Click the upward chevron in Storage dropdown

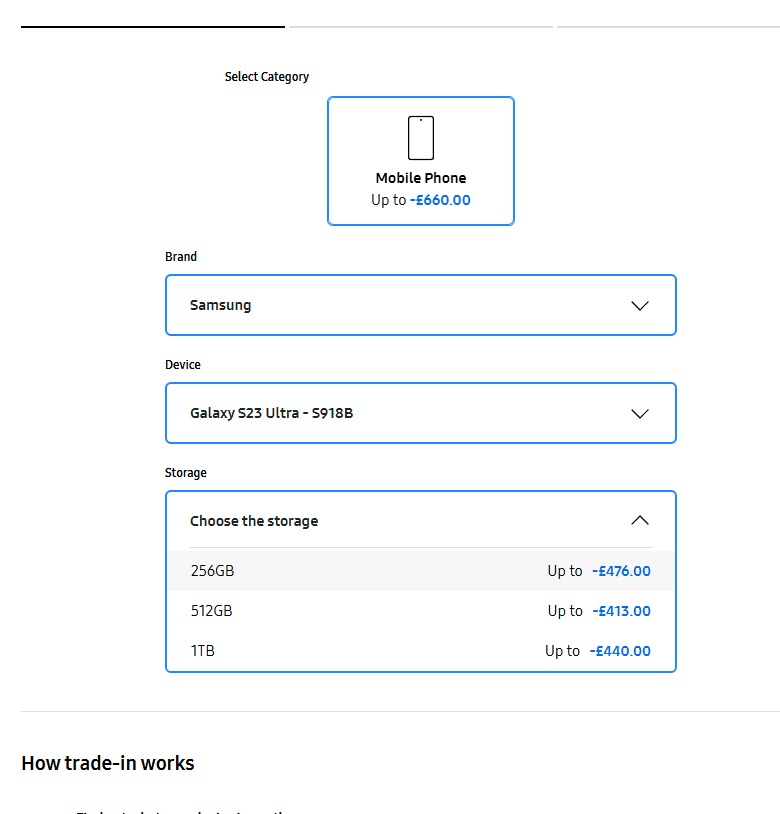pos(640,520)
